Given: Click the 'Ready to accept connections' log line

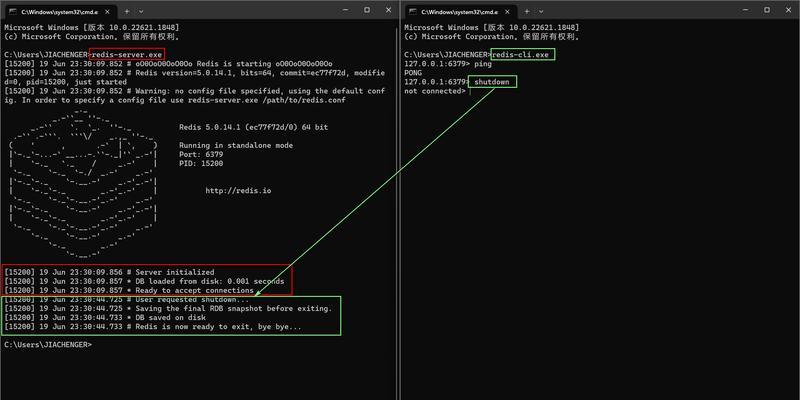Looking at the screenshot, I should [x=129, y=290].
